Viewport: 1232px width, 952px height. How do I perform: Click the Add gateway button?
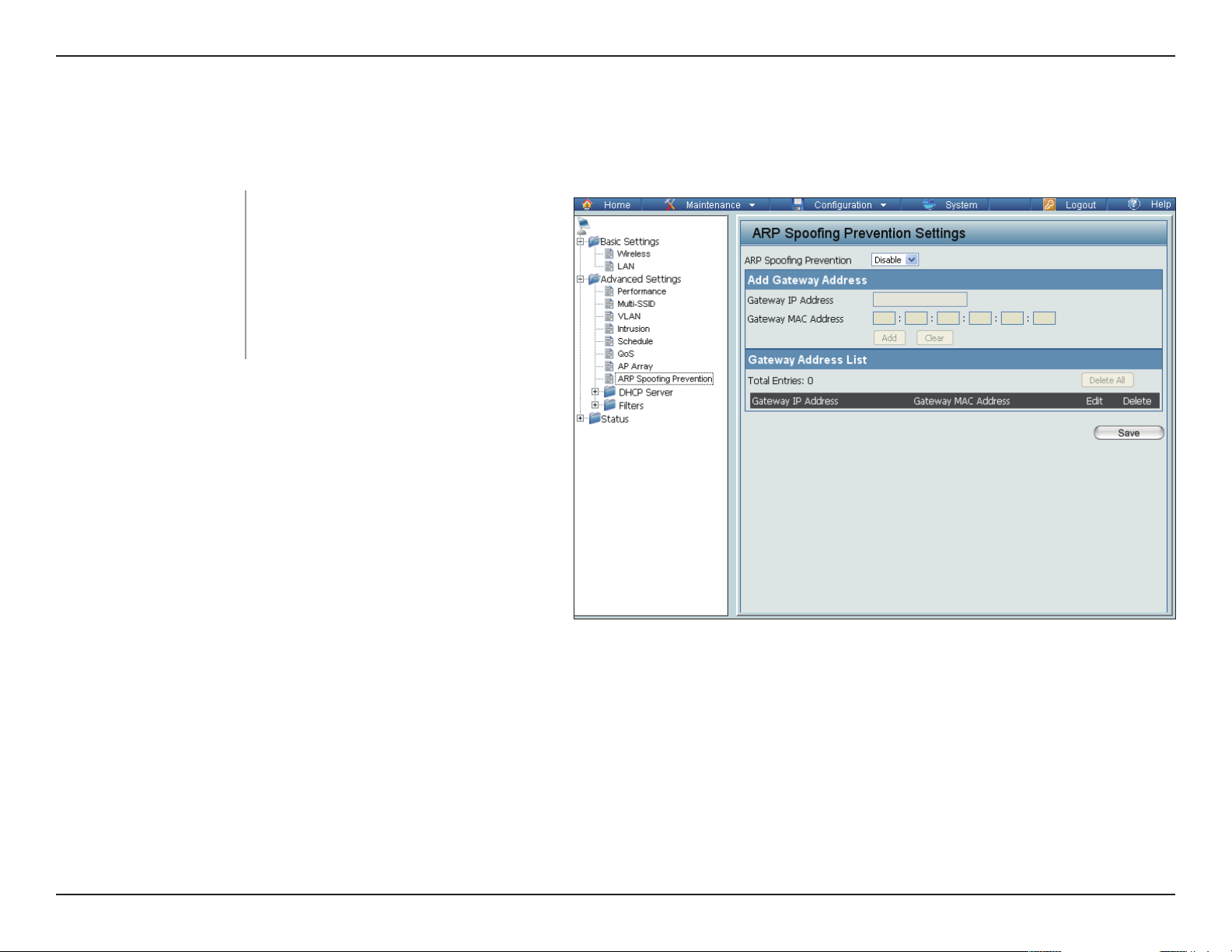tap(889, 338)
